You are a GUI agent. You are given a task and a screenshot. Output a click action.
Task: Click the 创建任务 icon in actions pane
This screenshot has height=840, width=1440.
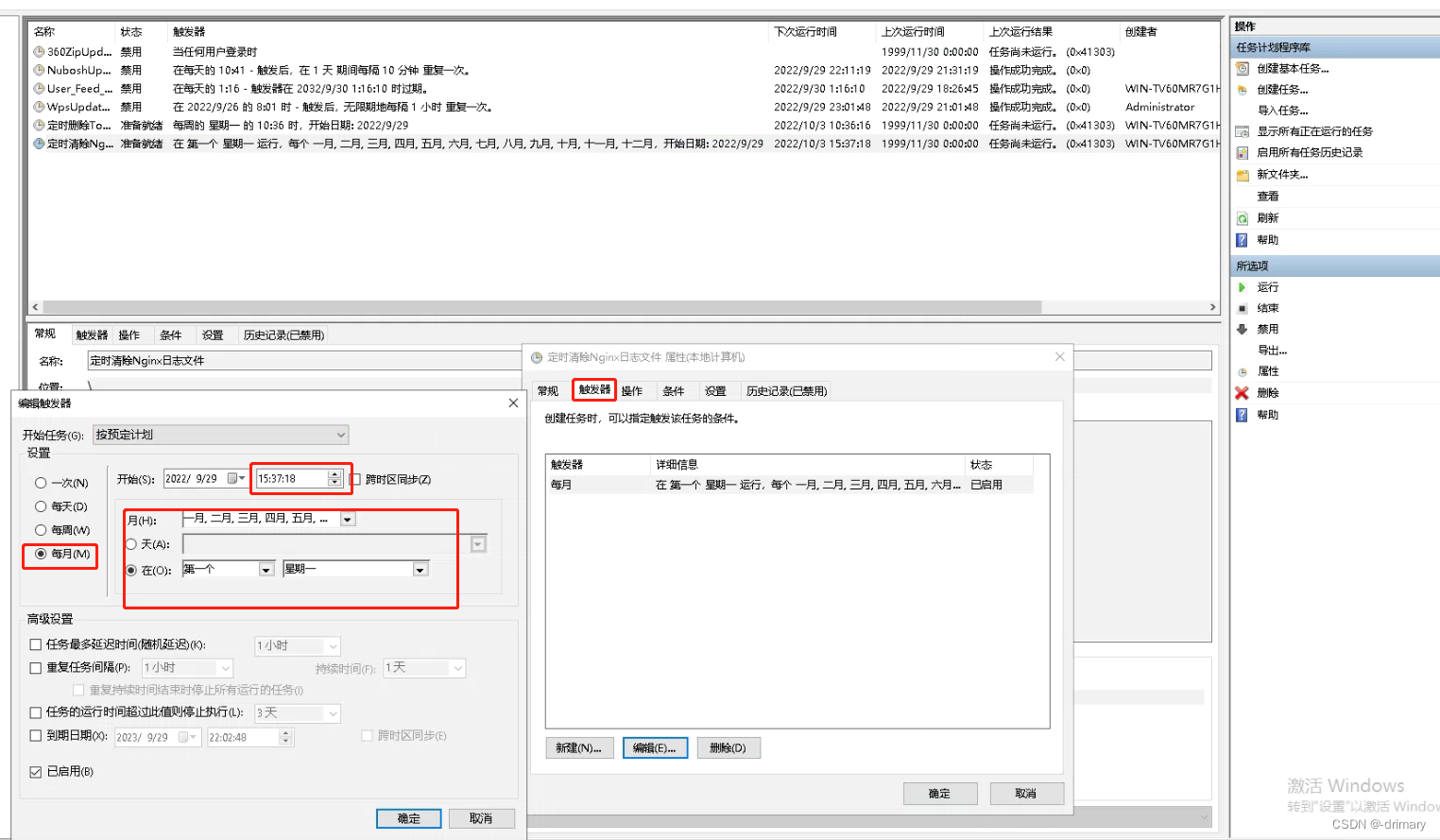(1243, 89)
